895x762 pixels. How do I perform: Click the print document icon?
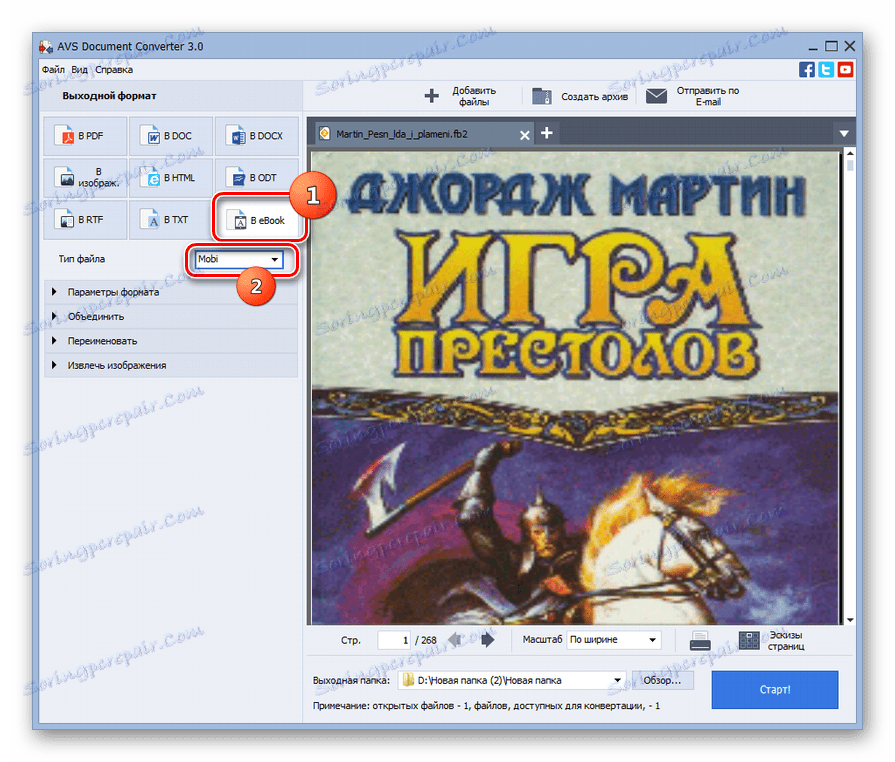point(700,640)
